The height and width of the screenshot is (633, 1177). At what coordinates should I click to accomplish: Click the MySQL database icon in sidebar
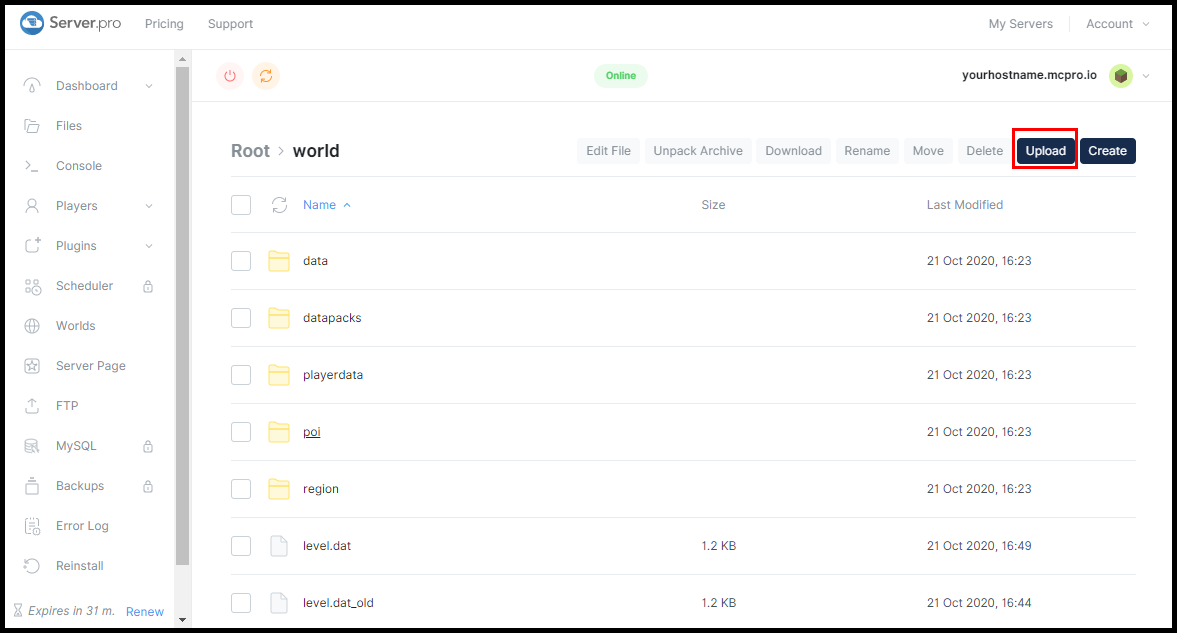[32, 446]
